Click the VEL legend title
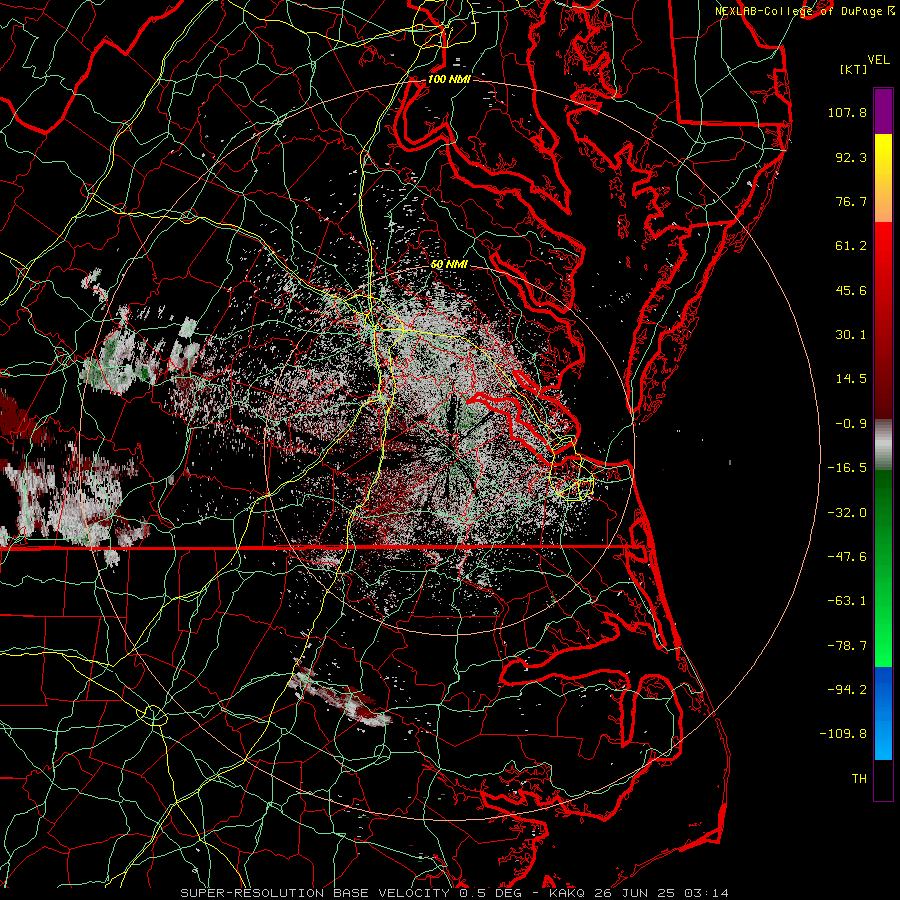The width and height of the screenshot is (900, 900). 878,60
